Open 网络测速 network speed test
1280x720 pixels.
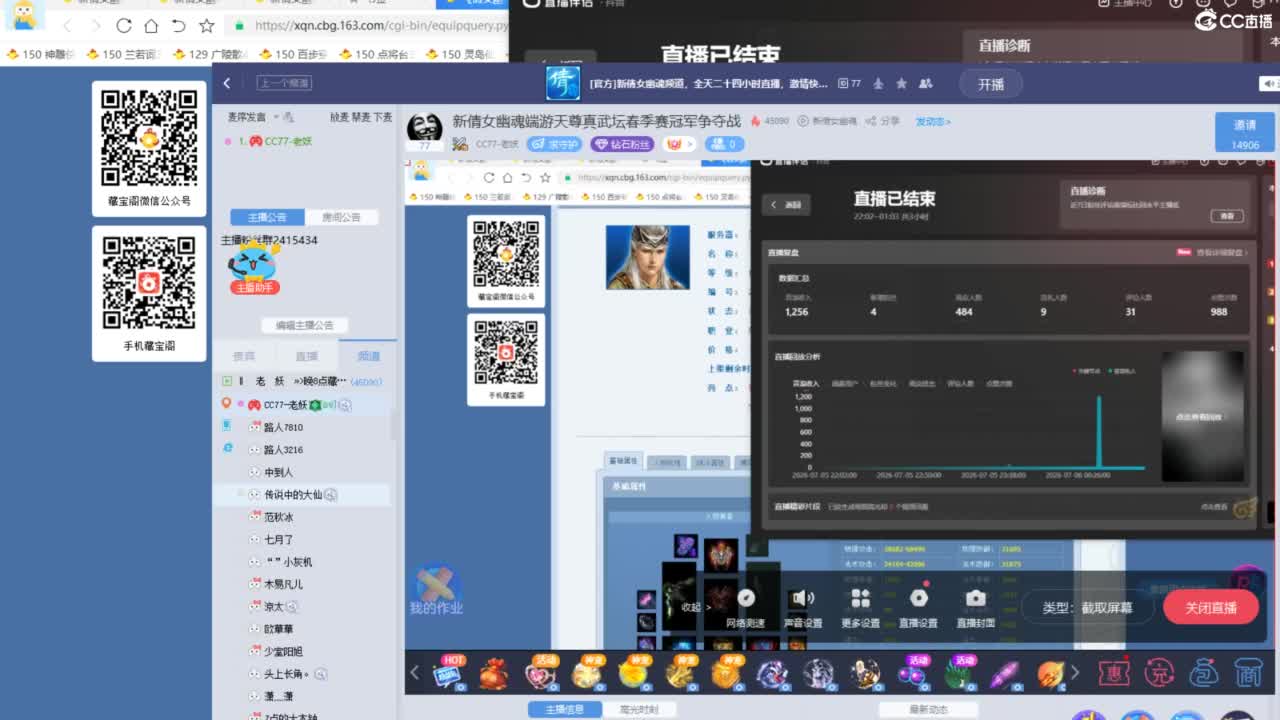tap(745, 608)
